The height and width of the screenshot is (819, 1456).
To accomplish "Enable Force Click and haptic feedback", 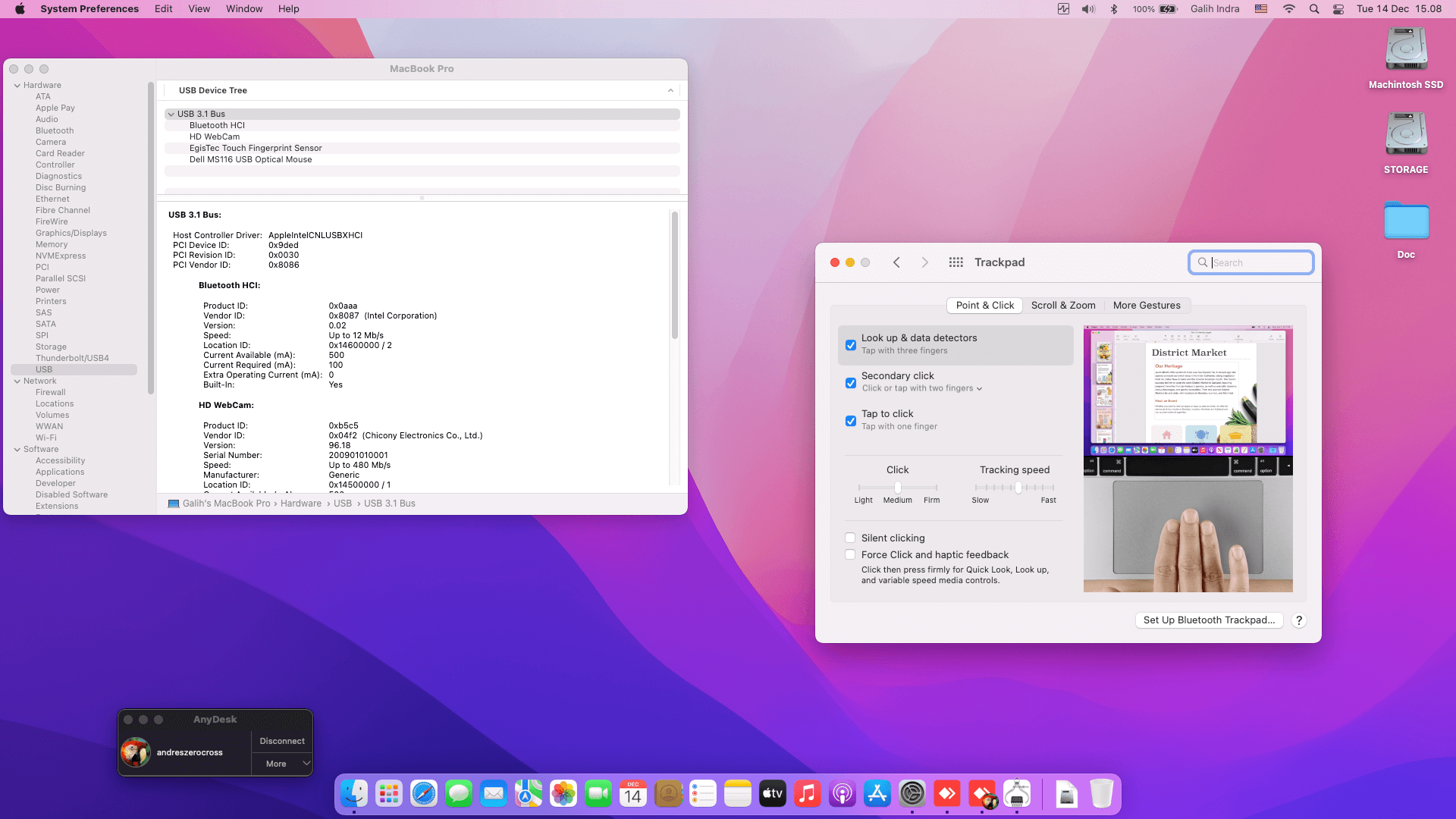I will point(850,554).
